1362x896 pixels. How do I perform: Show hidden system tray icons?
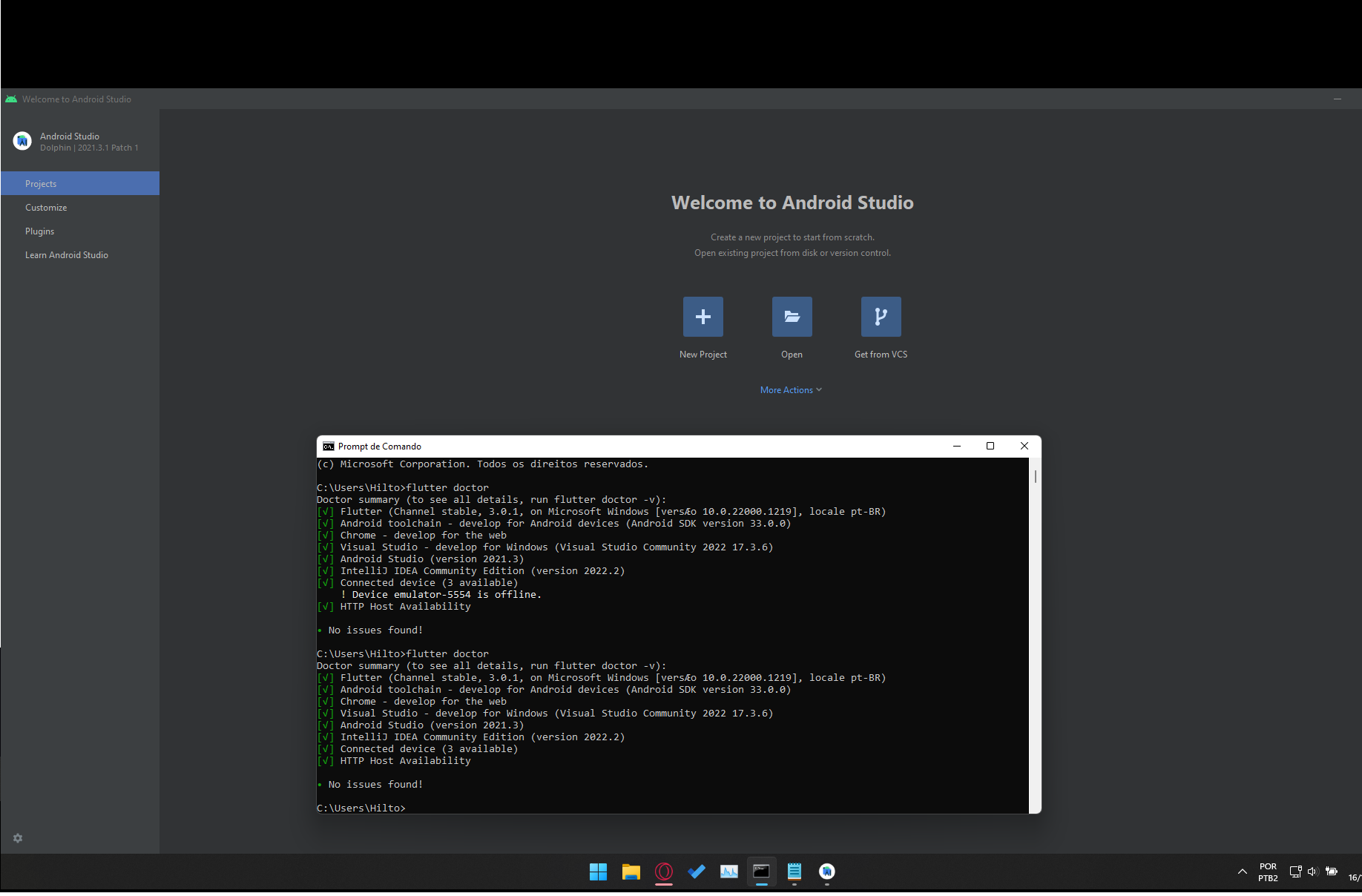pyautogui.click(x=1243, y=872)
